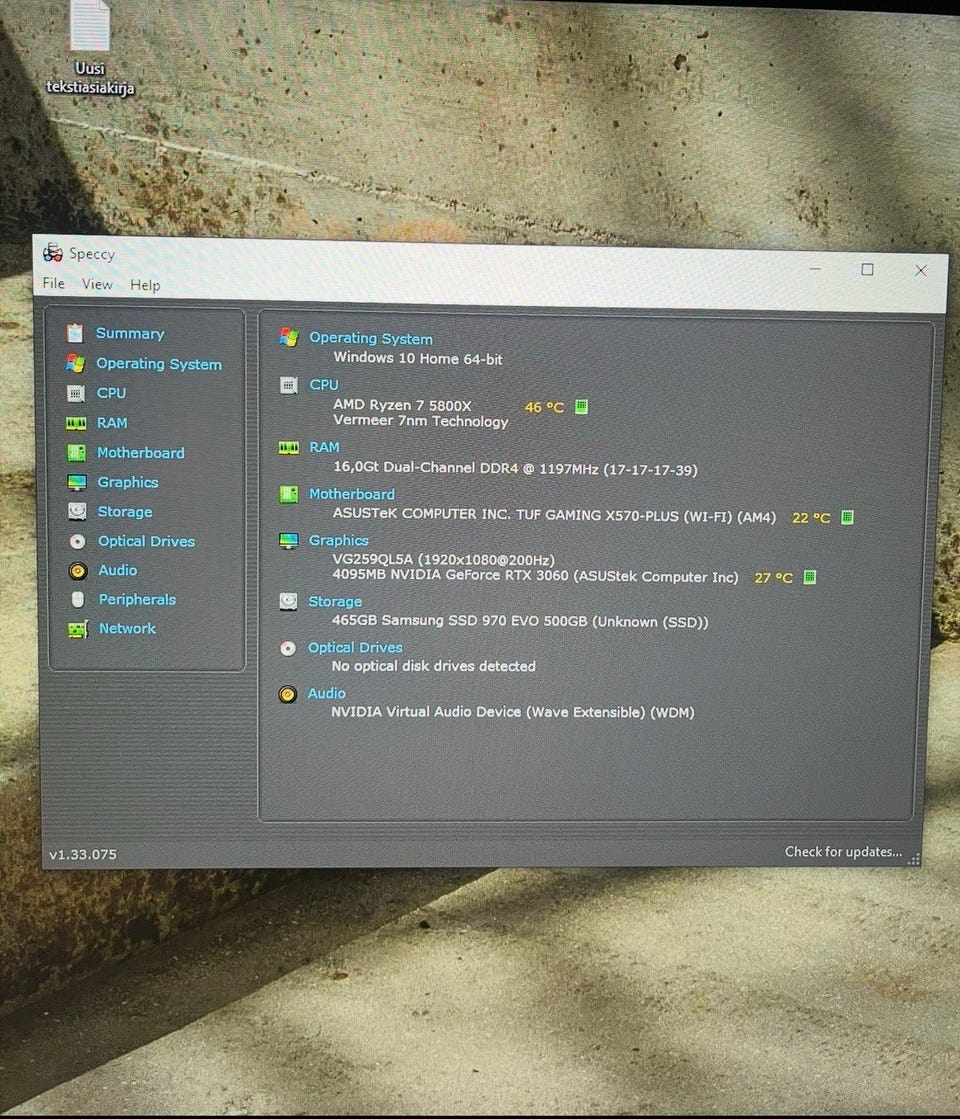Viewport: 960px width, 1119px height.
Task: Click the 46 °C CPU temperature value
Action: click(544, 407)
